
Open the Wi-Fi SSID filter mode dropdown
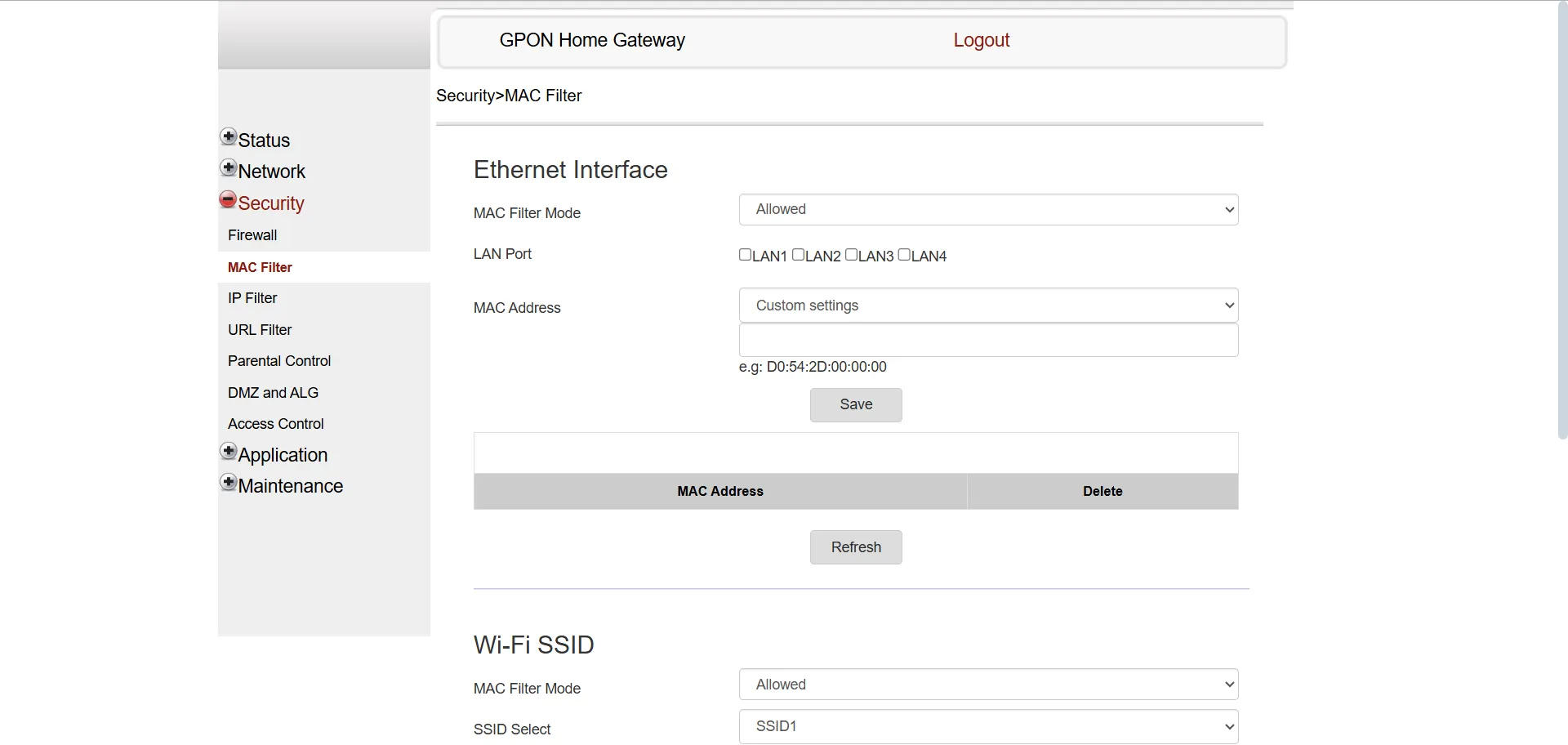987,684
